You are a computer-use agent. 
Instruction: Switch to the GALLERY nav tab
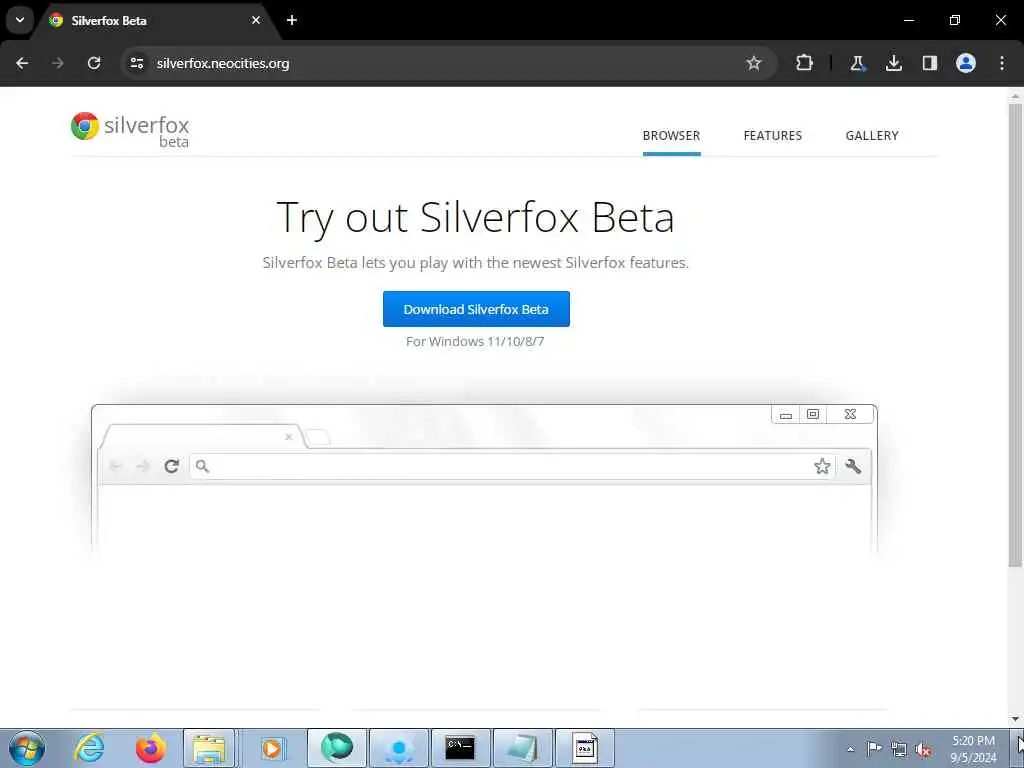tap(872, 136)
